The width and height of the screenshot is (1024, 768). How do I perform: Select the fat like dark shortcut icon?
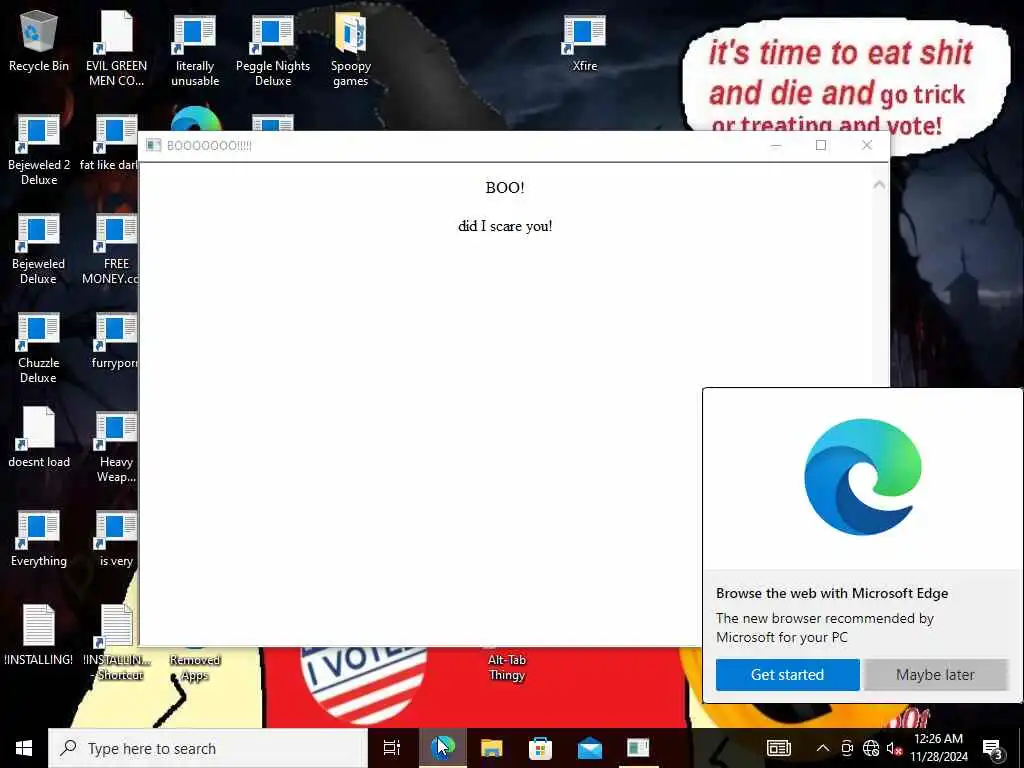point(111,143)
